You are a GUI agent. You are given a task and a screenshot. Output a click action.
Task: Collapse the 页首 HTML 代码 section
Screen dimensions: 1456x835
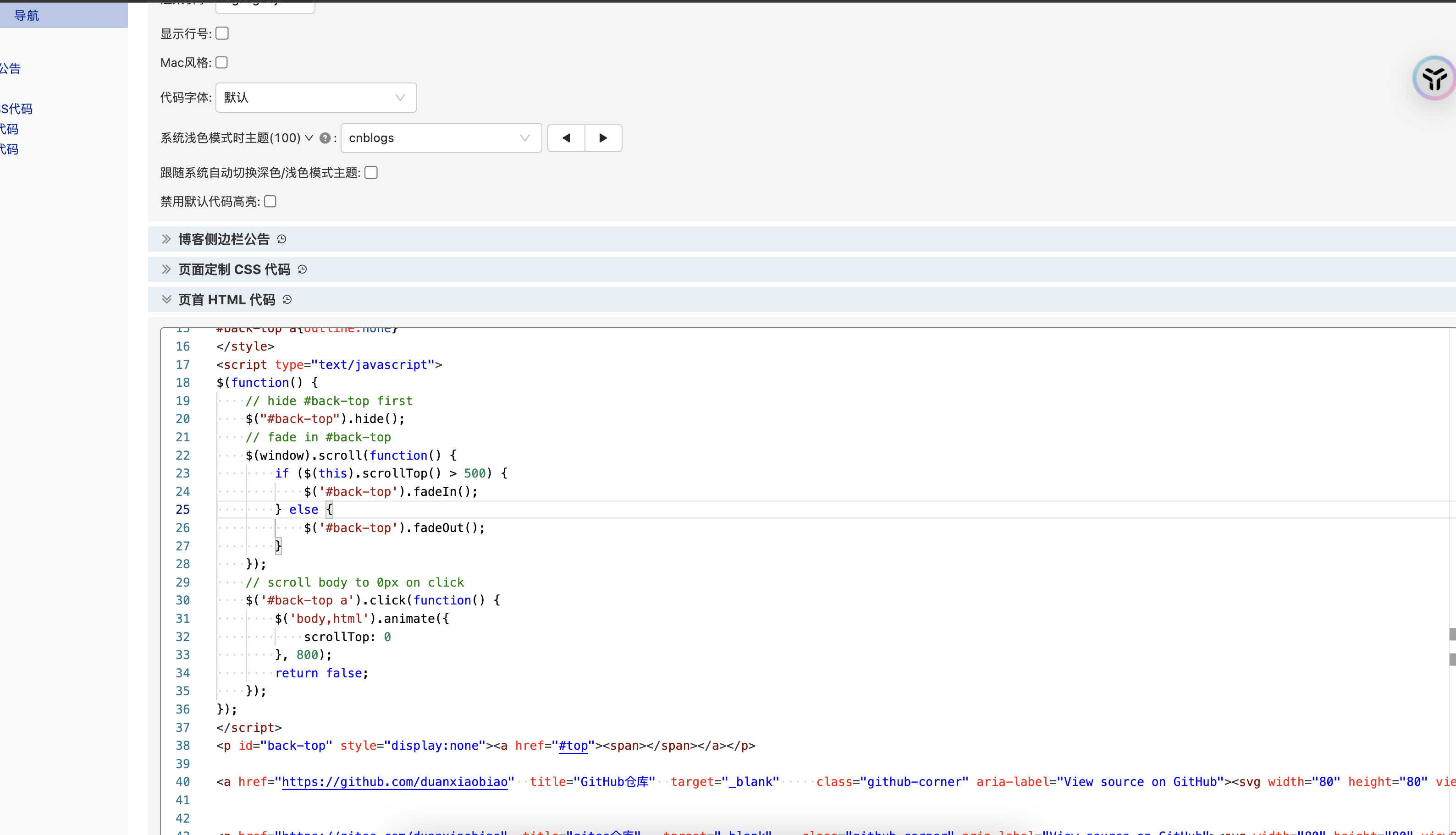pyautogui.click(x=166, y=299)
